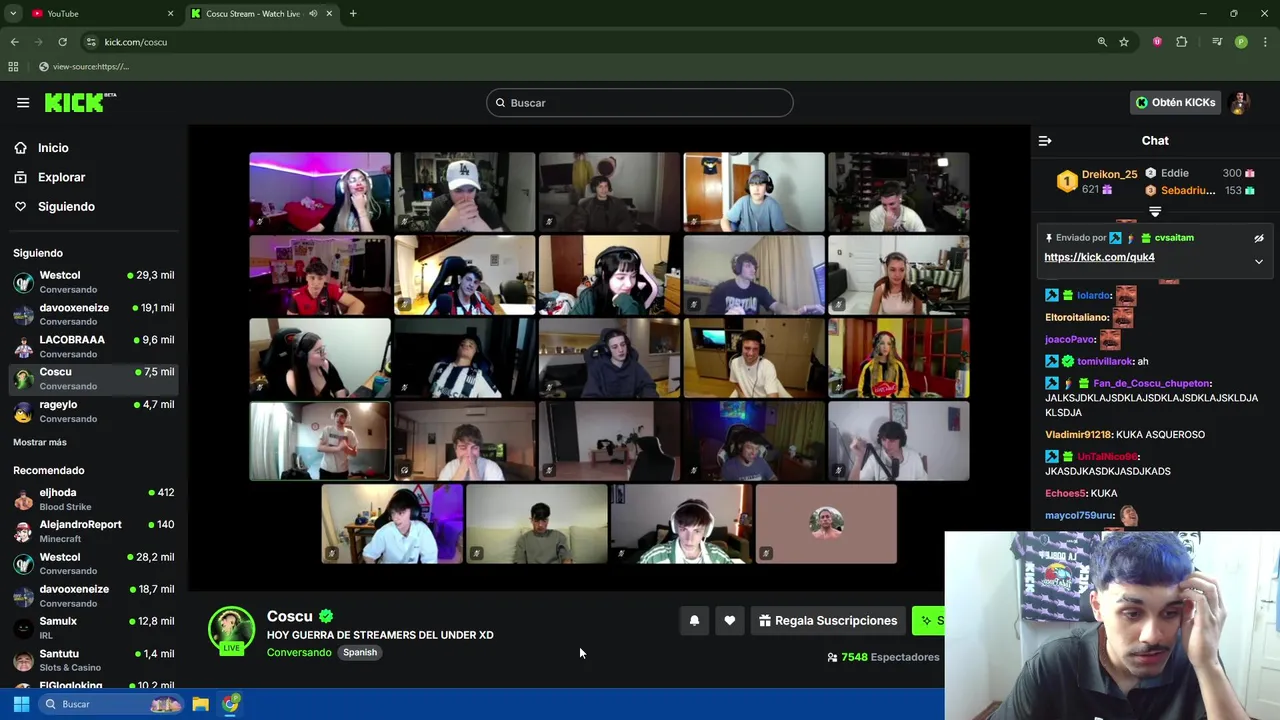Open recommended channel Santutu
The image size is (1280, 720).
pyautogui.click(x=94, y=660)
